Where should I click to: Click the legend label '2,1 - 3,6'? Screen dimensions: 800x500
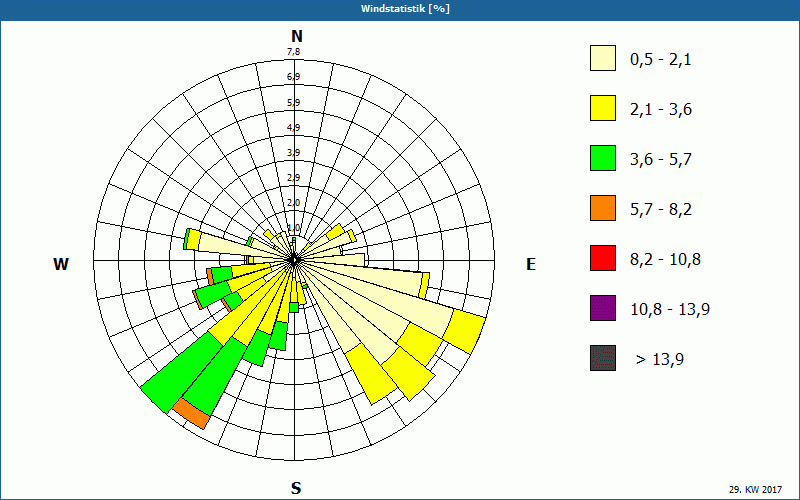pyautogui.click(x=661, y=110)
